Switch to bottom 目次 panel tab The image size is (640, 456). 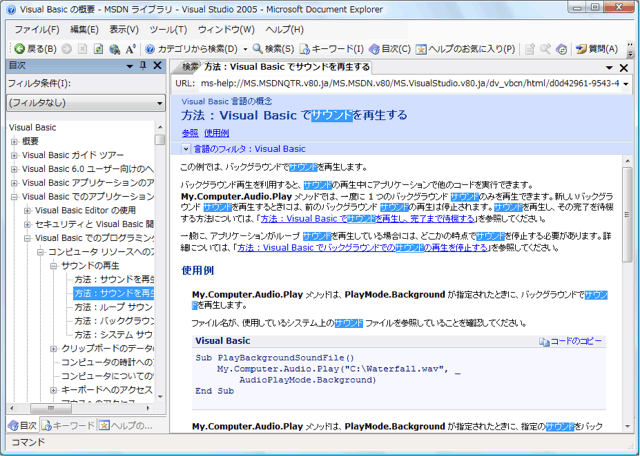(23, 426)
